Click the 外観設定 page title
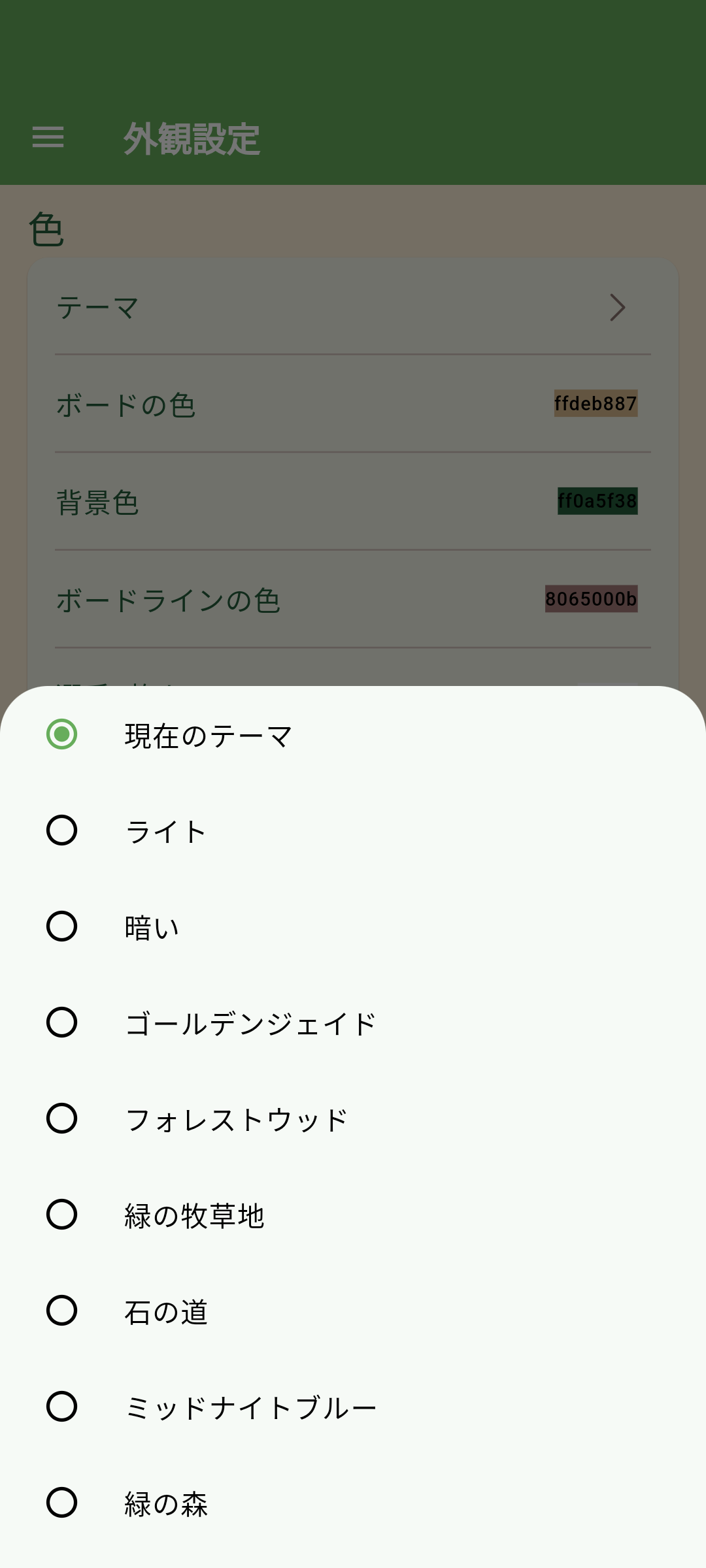706x1568 pixels. click(192, 139)
